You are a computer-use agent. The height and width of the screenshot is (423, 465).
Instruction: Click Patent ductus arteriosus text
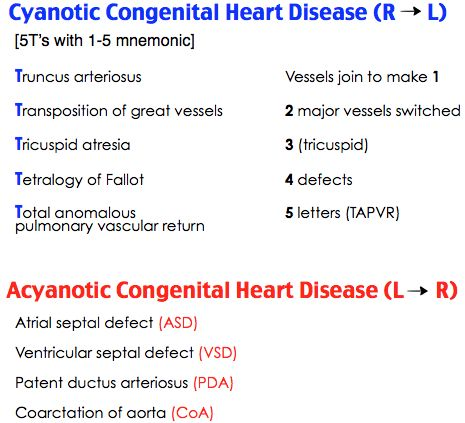point(102,383)
